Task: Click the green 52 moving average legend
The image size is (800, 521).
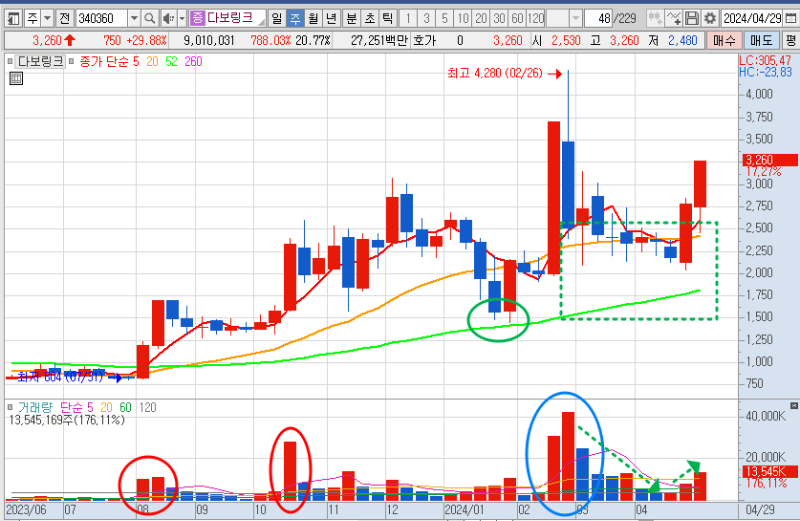Action: pos(171,62)
